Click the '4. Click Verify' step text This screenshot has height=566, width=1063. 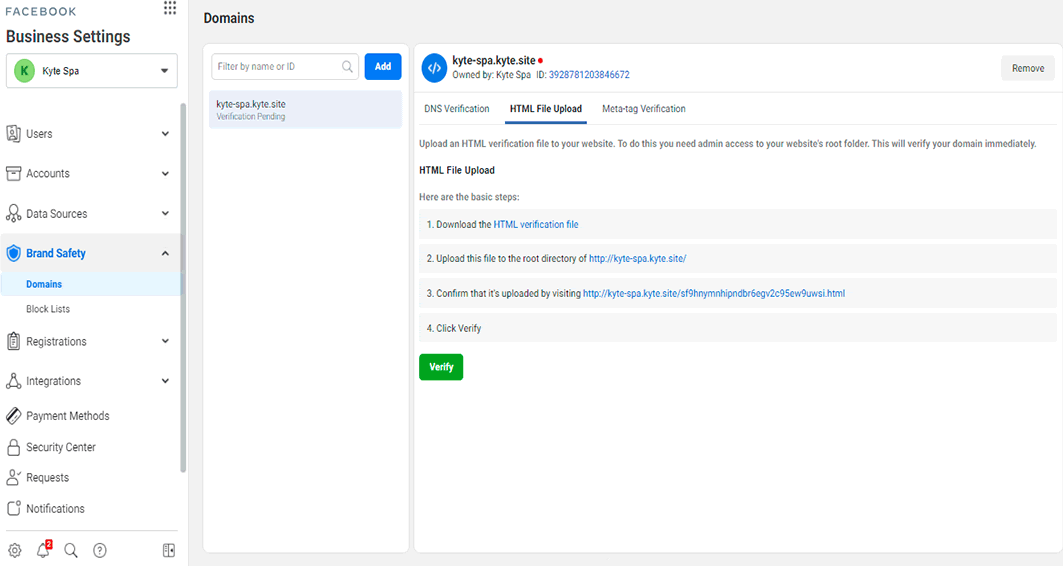(x=454, y=328)
